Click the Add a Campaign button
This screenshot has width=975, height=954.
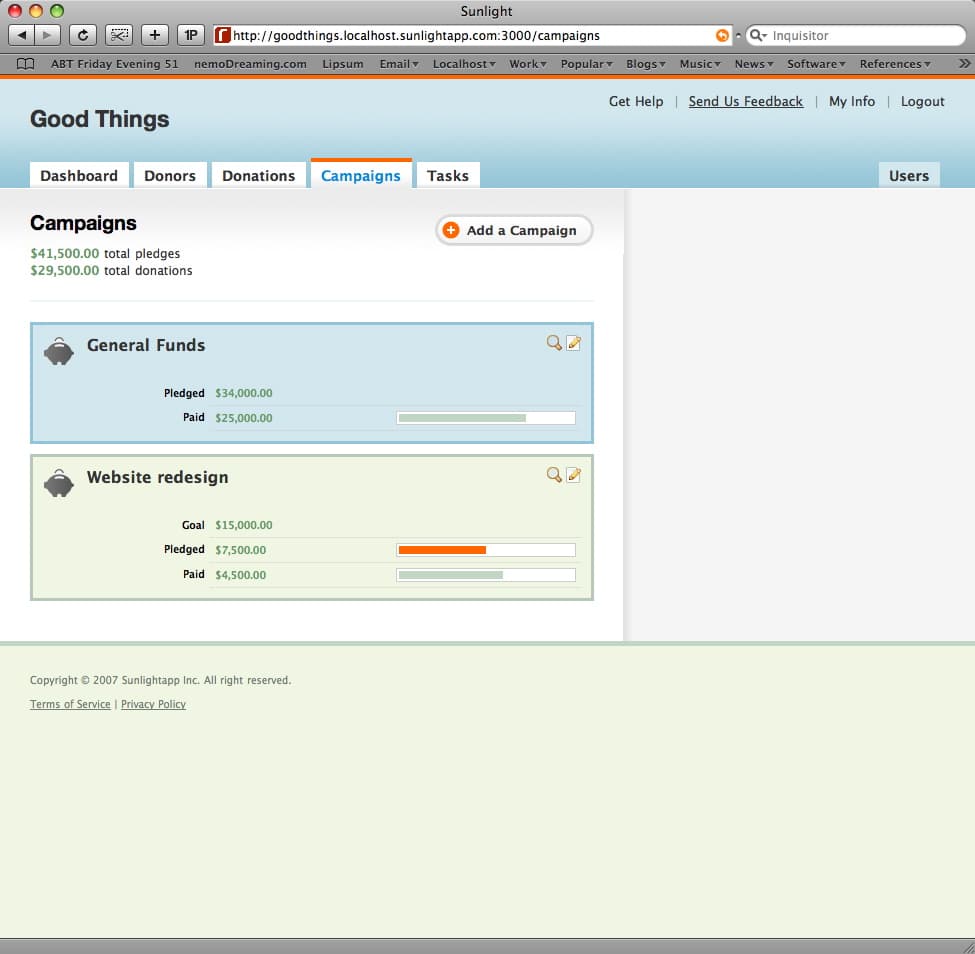[x=513, y=230]
